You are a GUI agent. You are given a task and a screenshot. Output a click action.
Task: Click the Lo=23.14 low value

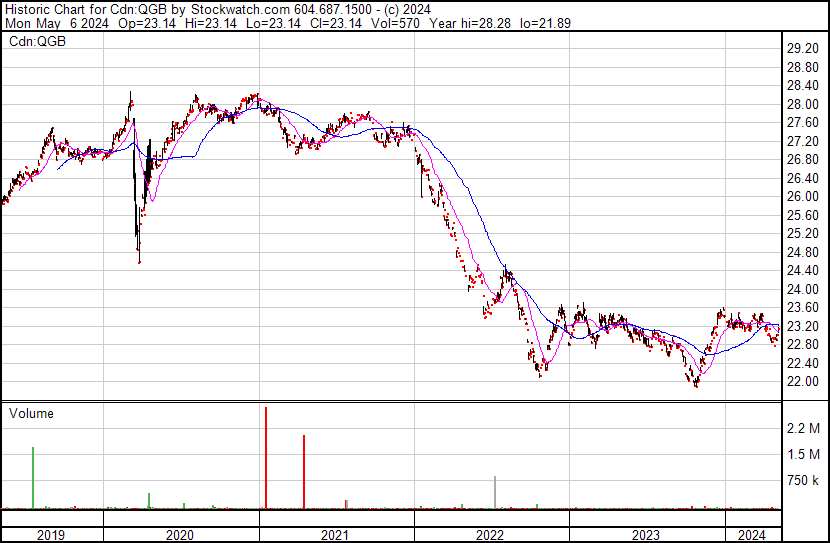click(274, 23)
